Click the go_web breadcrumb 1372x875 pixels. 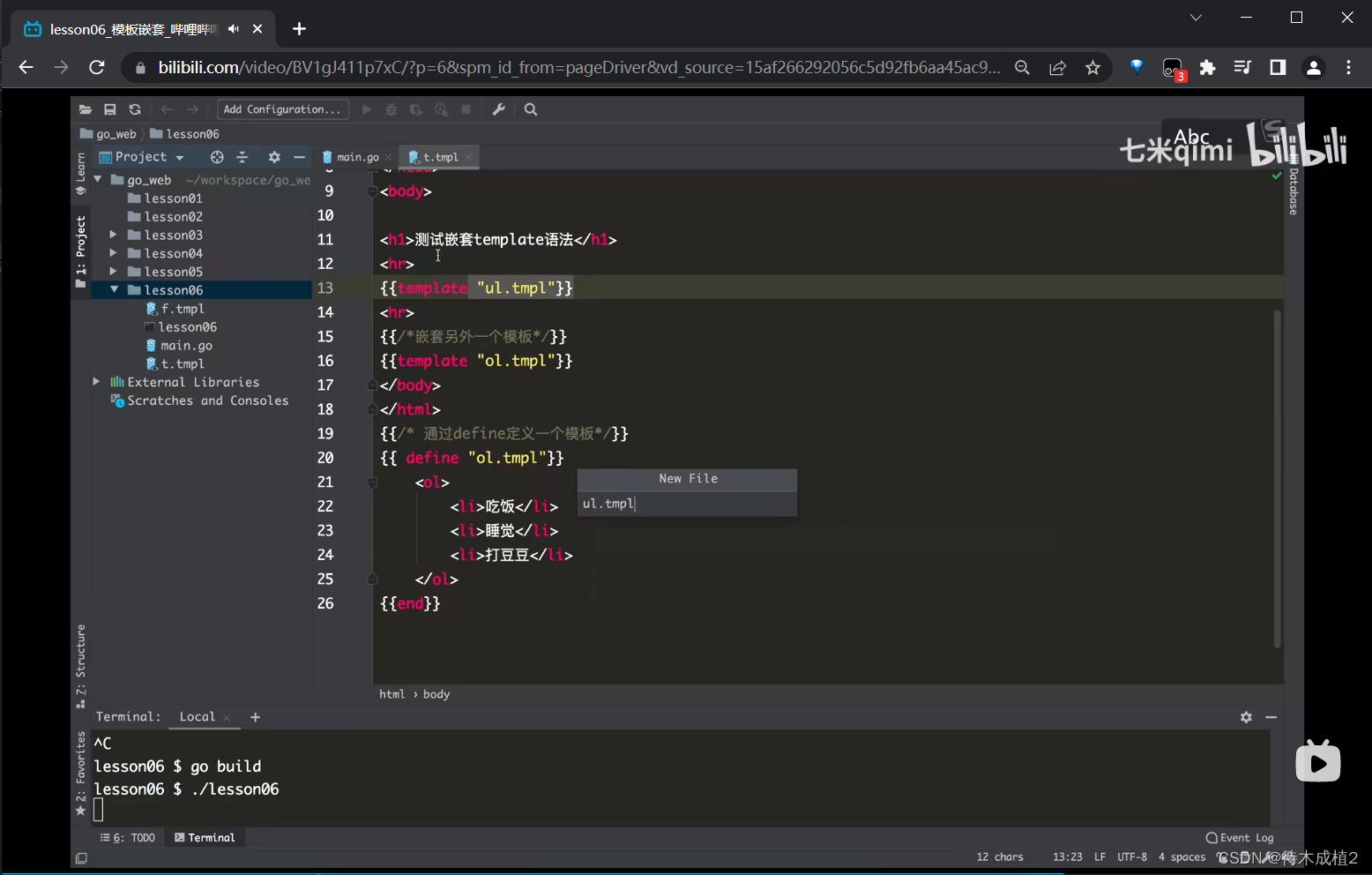(x=108, y=134)
